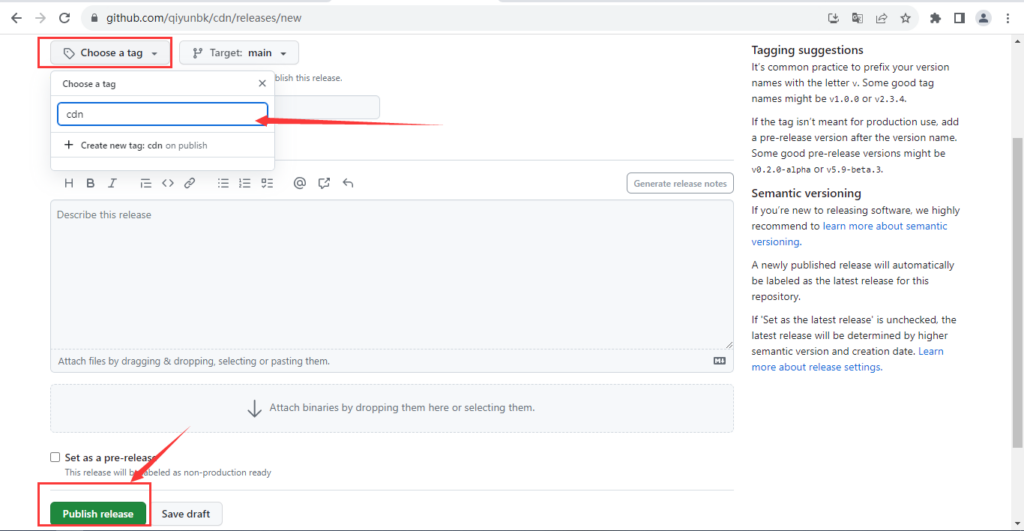1024x531 pixels.
Task: Open the Target: main branch dropdown
Action: click(x=239, y=53)
